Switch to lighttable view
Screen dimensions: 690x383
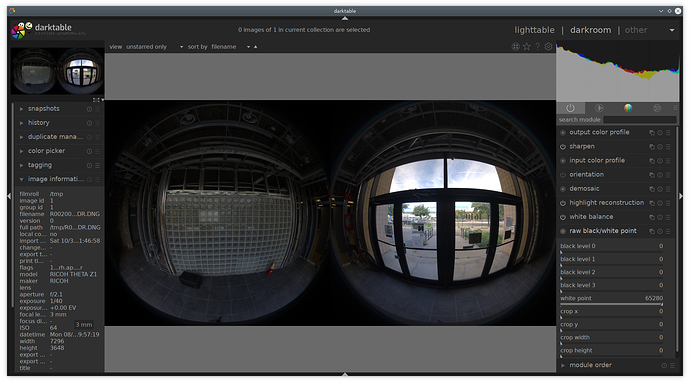[x=534, y=30]
